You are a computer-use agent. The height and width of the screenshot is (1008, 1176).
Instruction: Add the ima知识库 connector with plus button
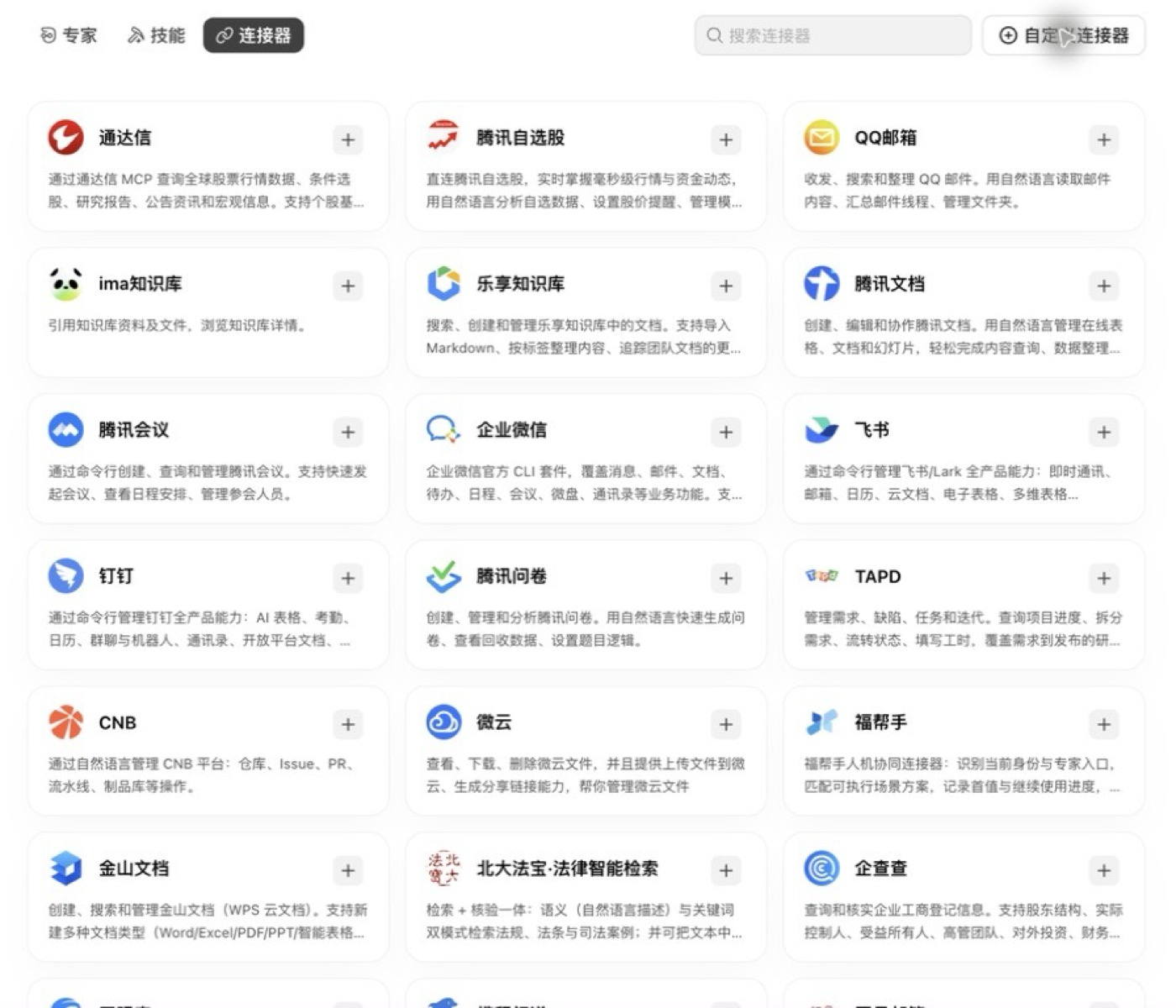(348, 286)
